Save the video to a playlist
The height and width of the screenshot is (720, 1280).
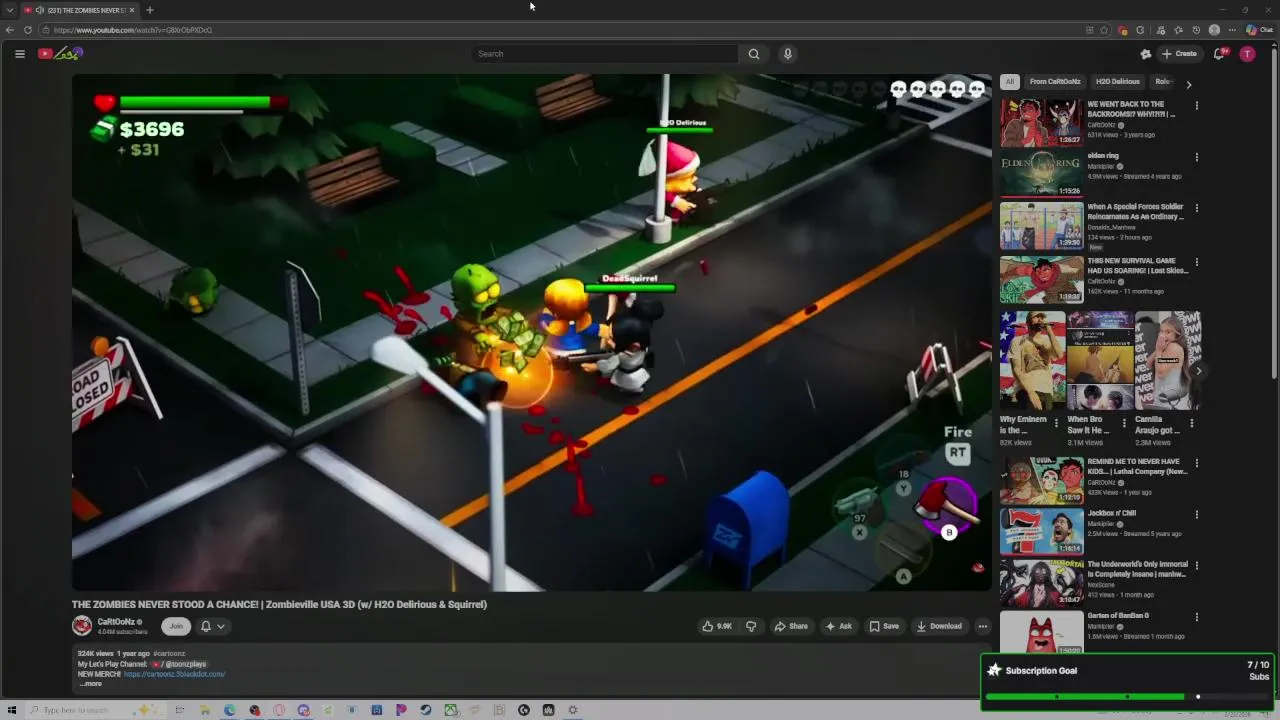pos(883,626)
